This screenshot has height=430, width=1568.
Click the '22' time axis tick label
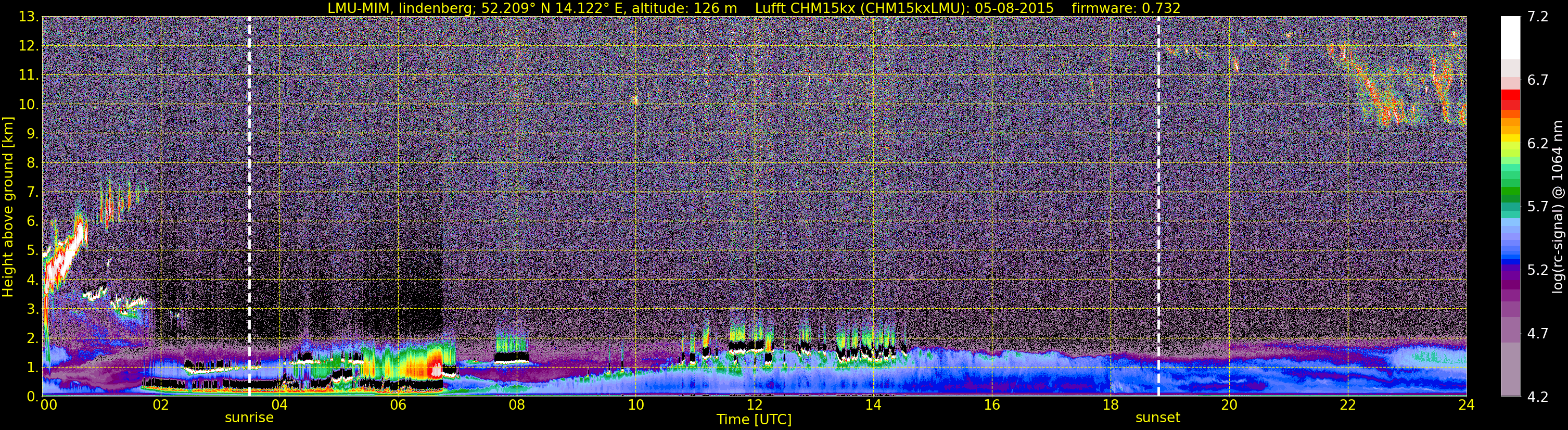[x=1348, y=405]
